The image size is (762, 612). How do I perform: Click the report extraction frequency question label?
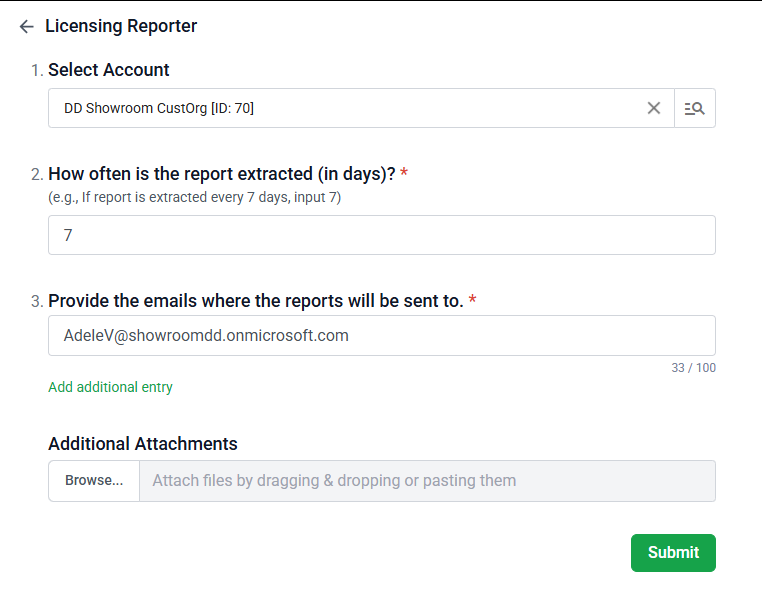pyautogui.click(x=221, y=174)
